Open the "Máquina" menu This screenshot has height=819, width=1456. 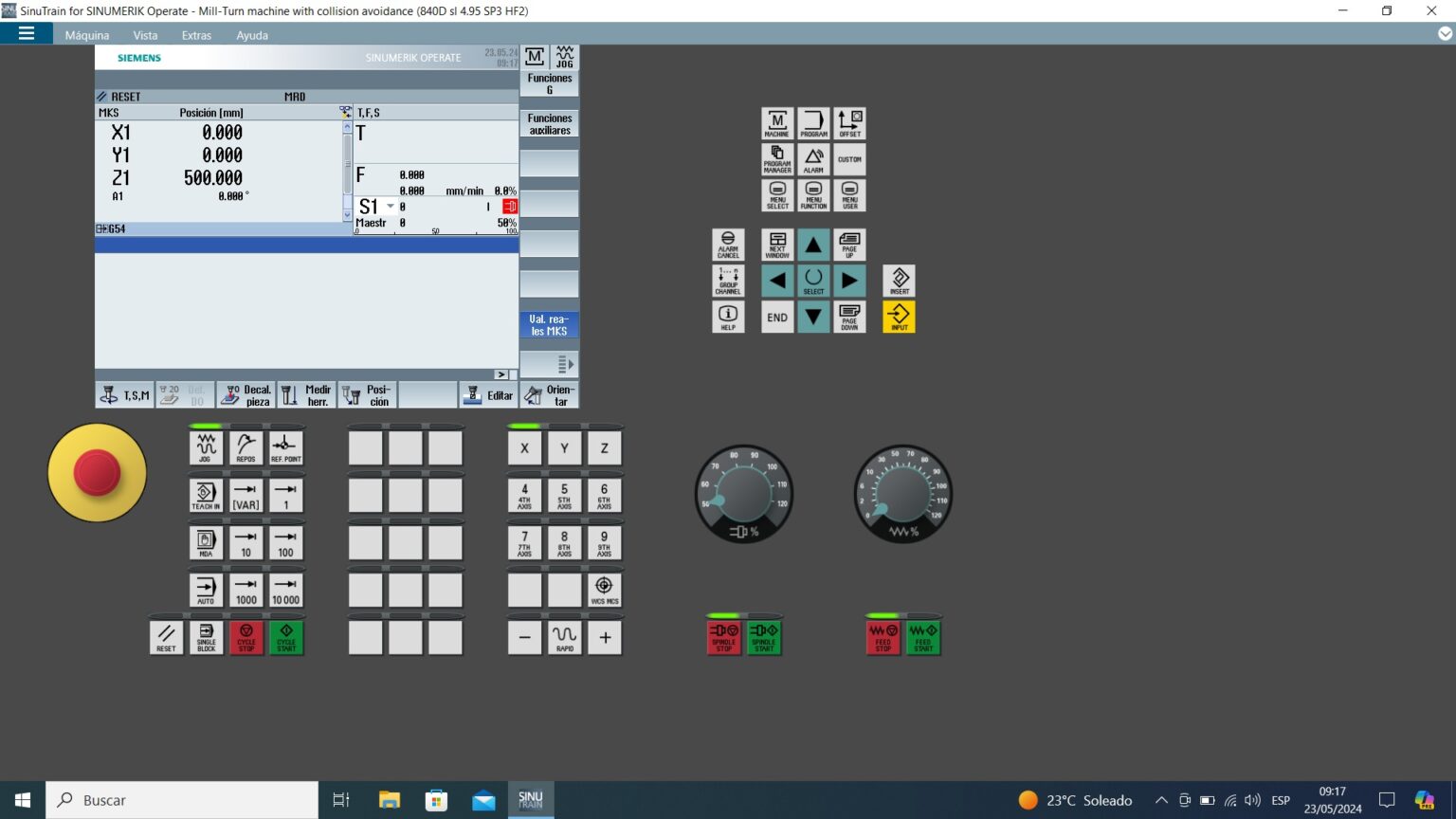(87, 35)
